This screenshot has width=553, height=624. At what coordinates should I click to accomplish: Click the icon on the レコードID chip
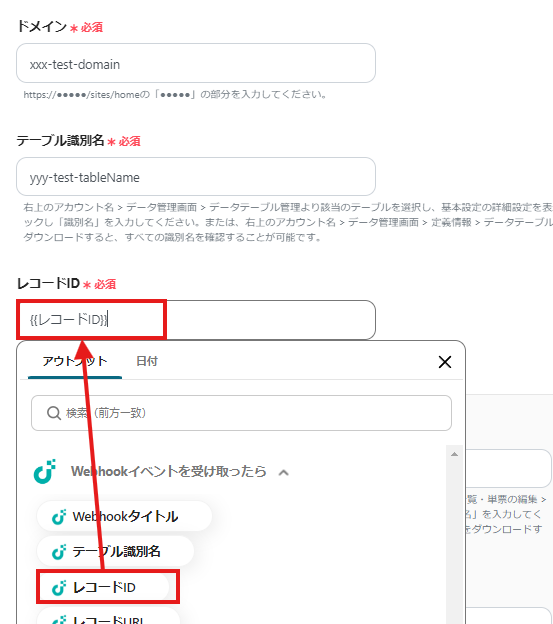(x=59, y=587)
